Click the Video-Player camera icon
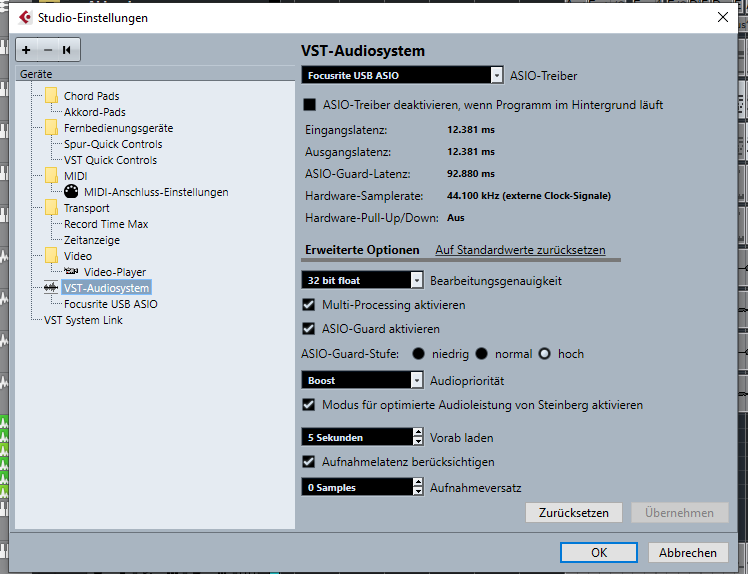The width and height of the screenshot is (748, 574). (71, 271)
